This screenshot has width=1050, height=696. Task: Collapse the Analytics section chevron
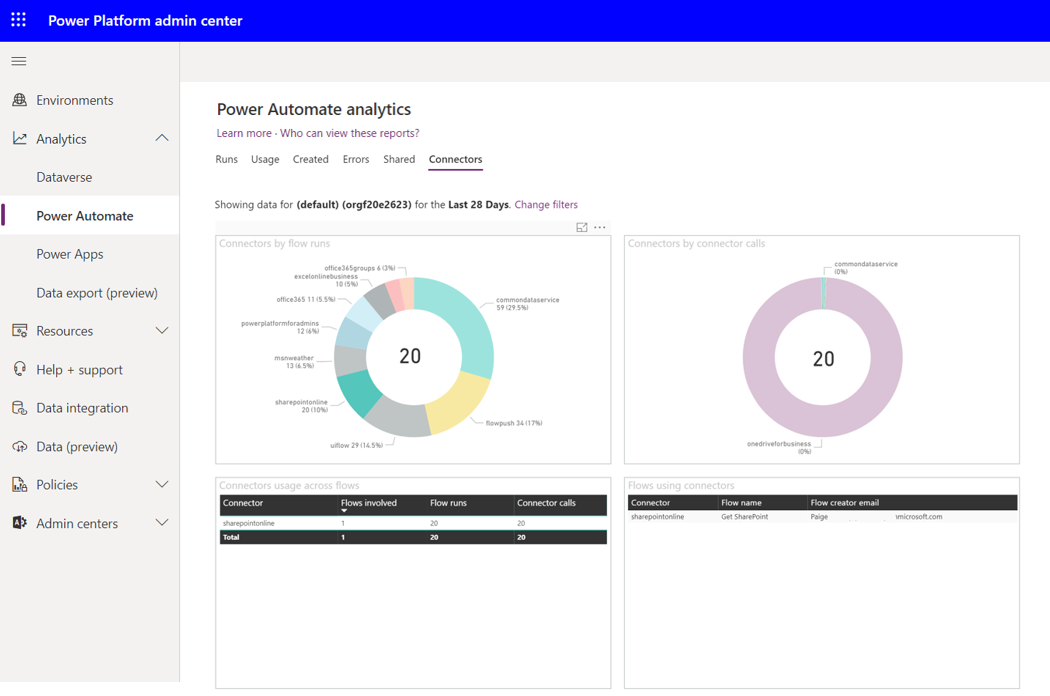point(161,138)
